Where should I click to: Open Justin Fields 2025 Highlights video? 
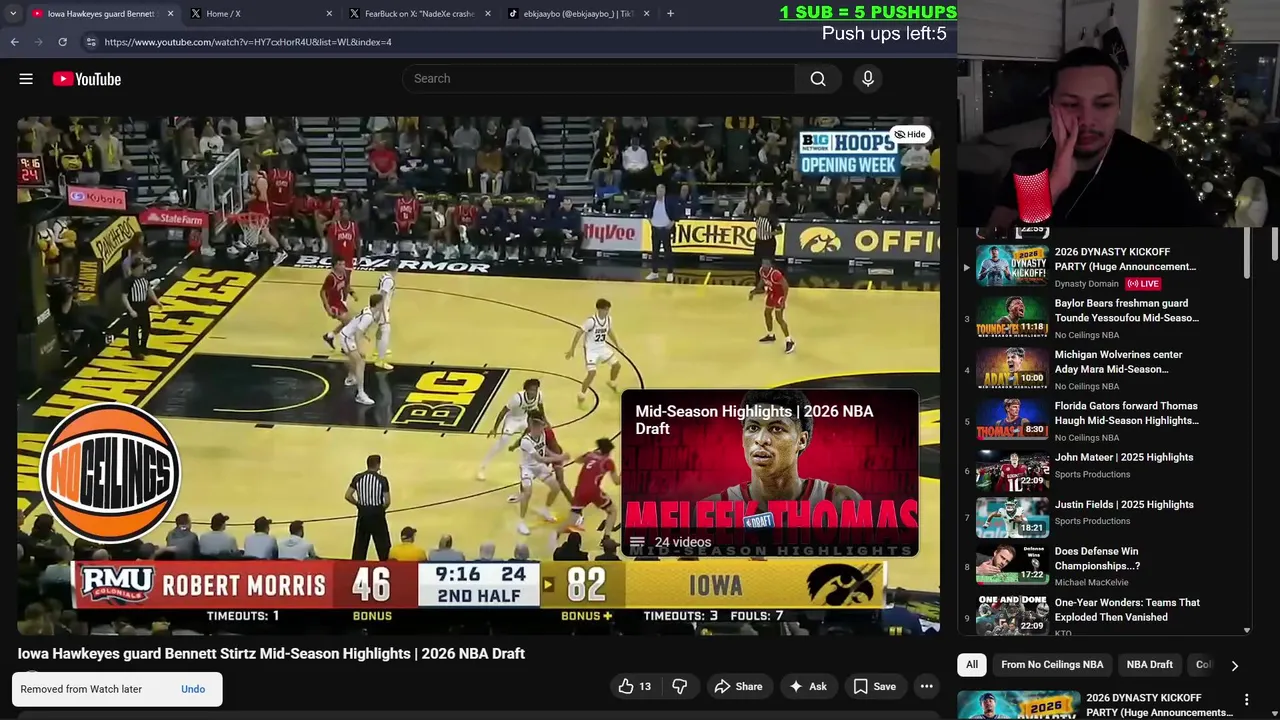(1104, 519)
